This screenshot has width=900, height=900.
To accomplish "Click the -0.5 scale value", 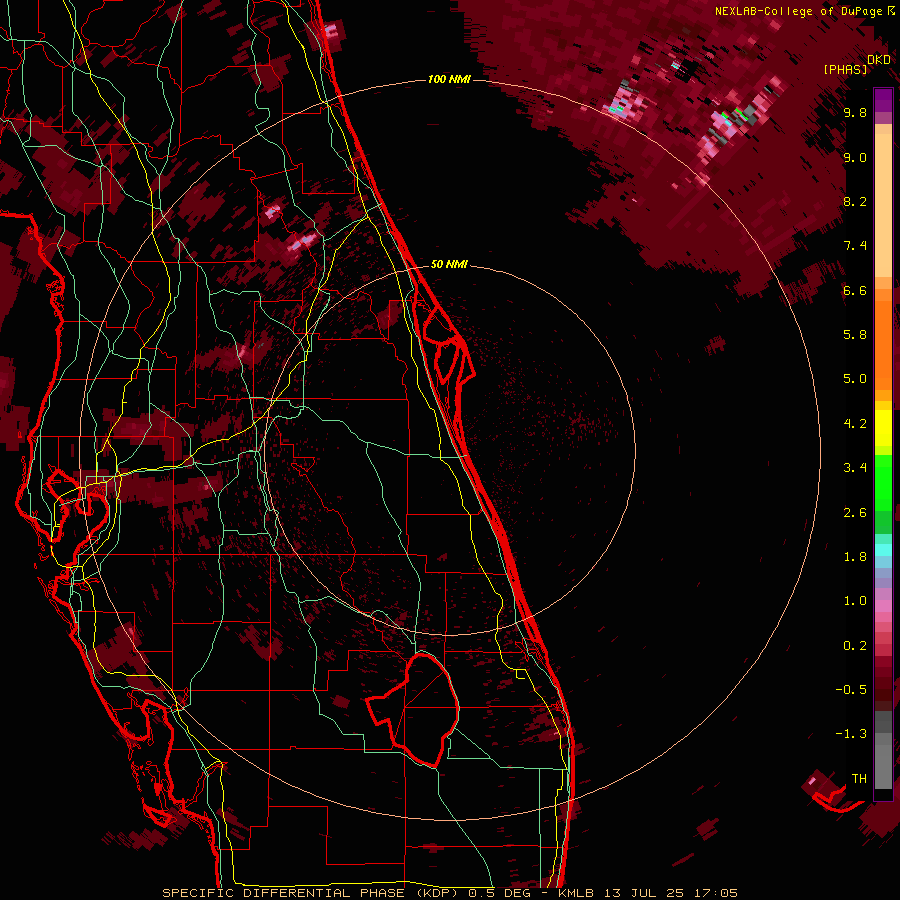I will pos(851,690).
